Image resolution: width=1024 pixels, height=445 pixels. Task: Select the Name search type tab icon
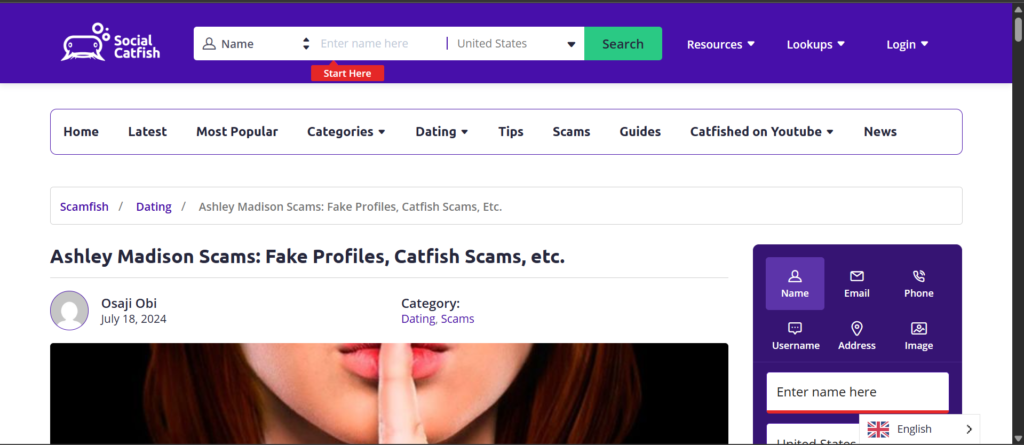coord(795,276)
